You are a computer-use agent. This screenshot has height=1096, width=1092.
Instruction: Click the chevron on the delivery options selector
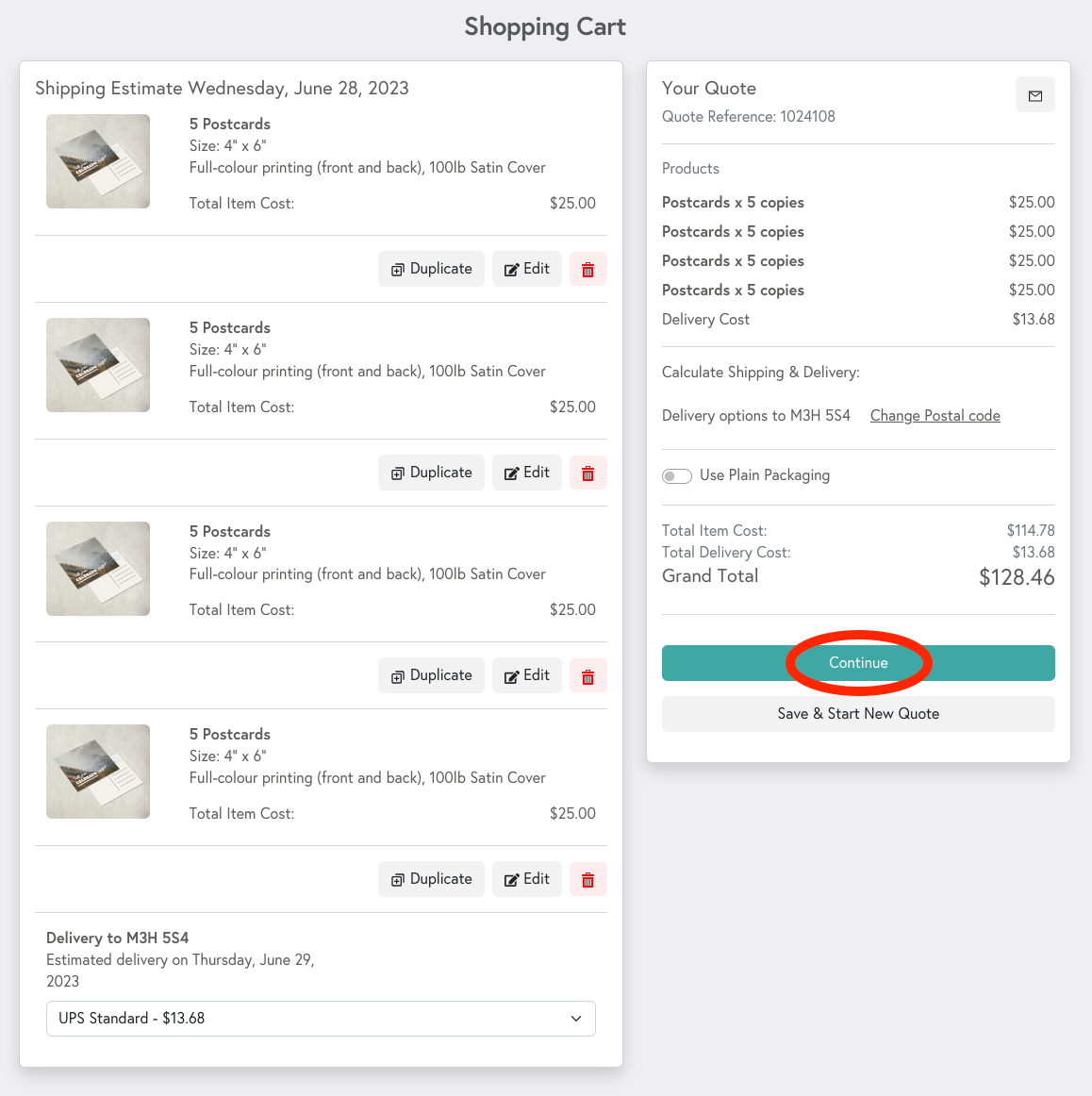coord(575,1019)
